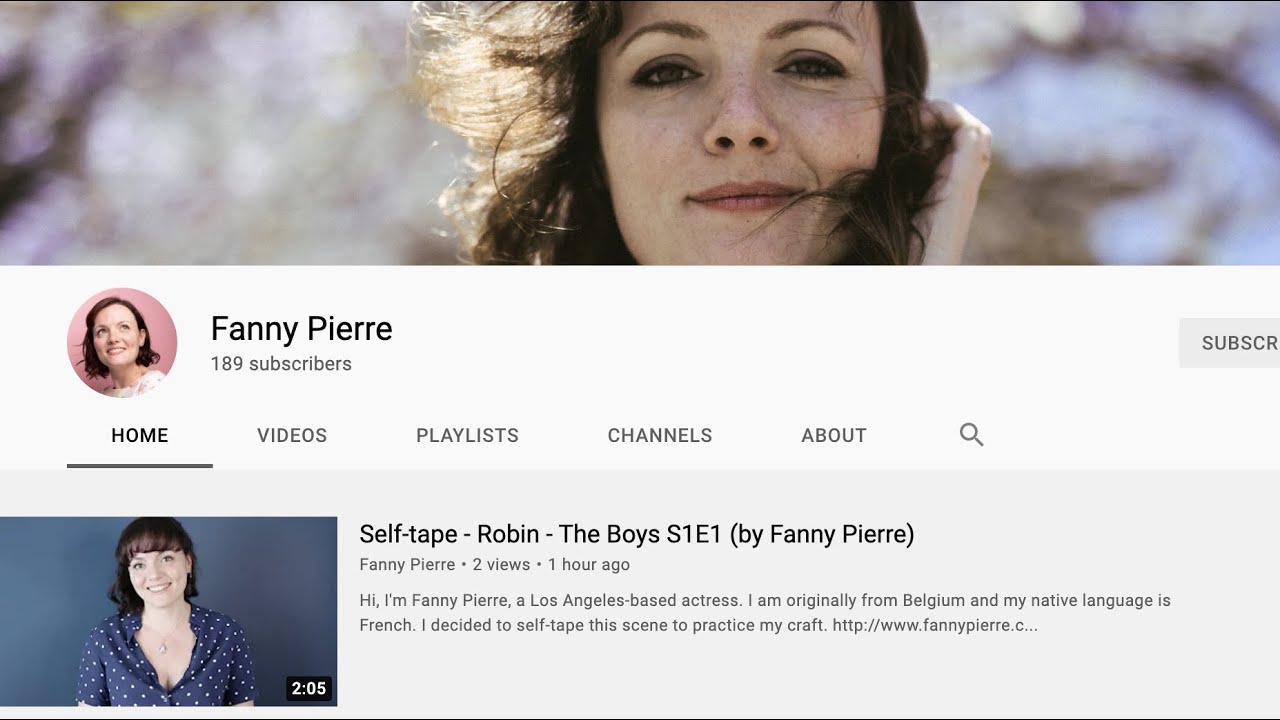1280x720 pixels.
Task: Click the "1 hour ago" upload time
Action: pos(589,565)
